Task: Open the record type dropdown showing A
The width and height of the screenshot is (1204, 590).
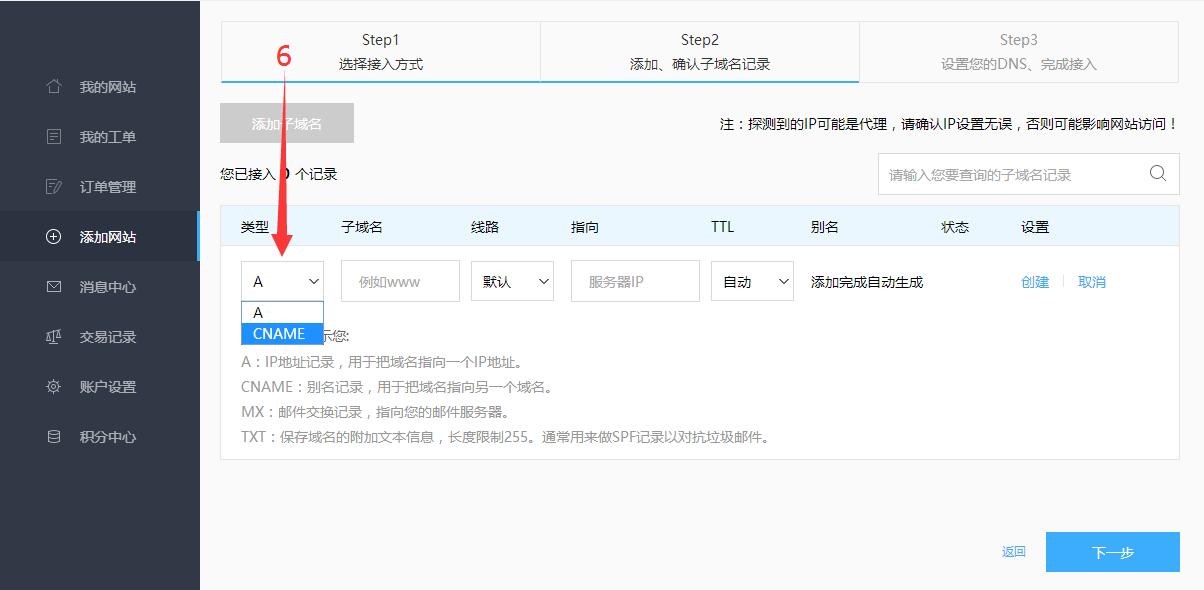Action: click(282, 281)
